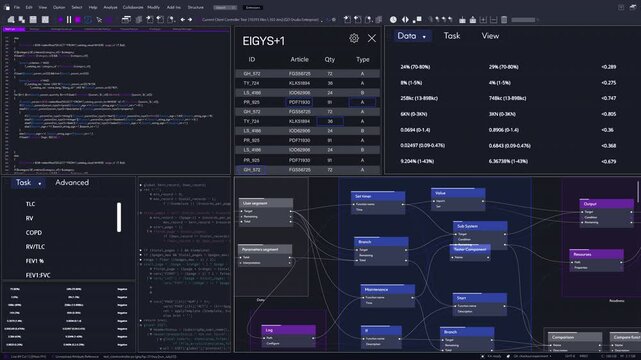Click the split left-right arrows icon
The image size is (641, 360).
[x=405, y=20]
